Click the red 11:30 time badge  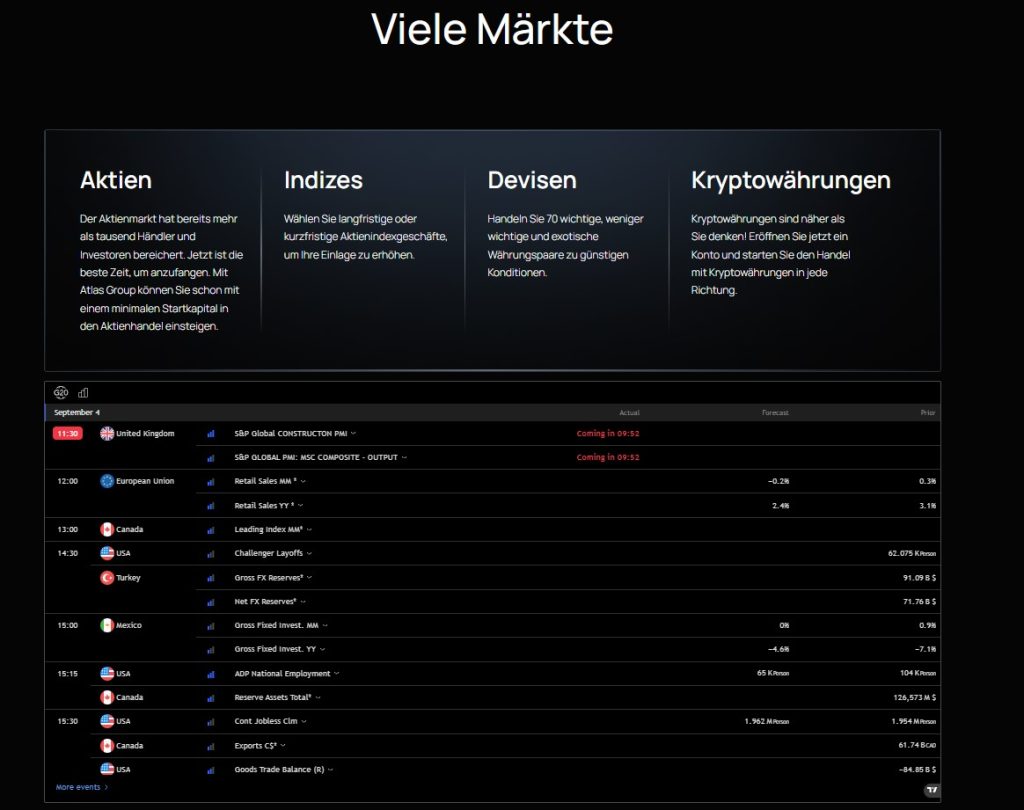[x=67, y=433]
